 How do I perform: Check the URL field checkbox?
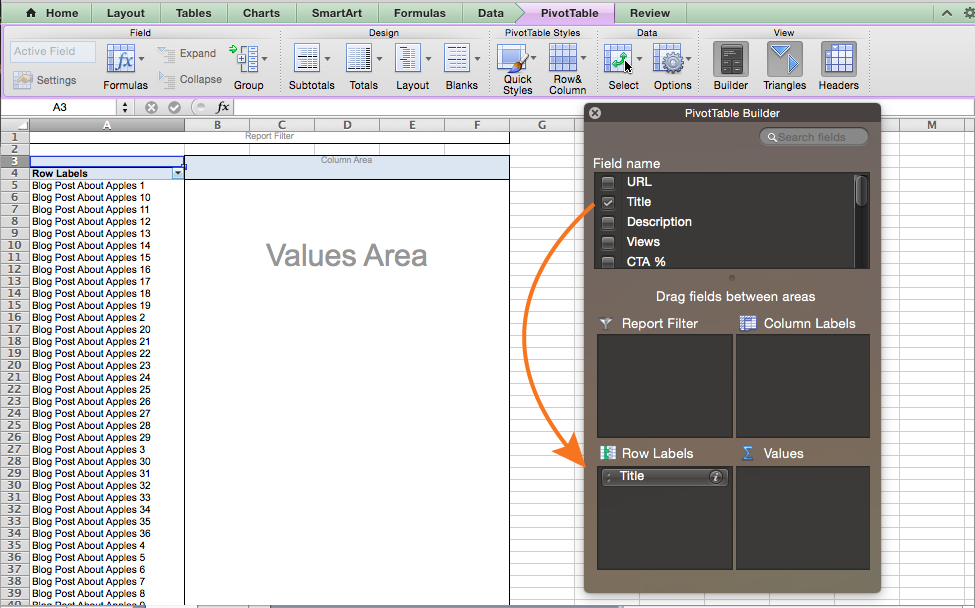[x=608, y=182]
